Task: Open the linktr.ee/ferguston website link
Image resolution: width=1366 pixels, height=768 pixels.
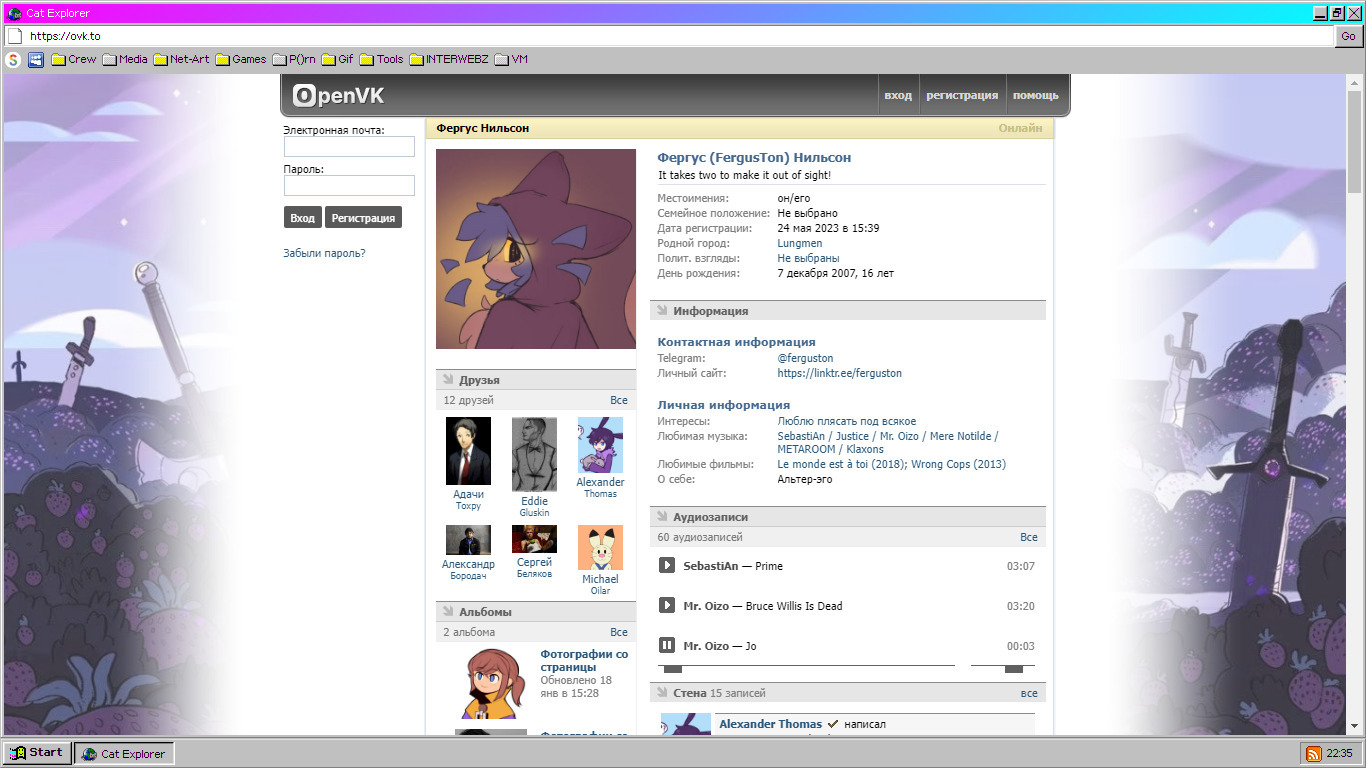Action: pos(840,373)
